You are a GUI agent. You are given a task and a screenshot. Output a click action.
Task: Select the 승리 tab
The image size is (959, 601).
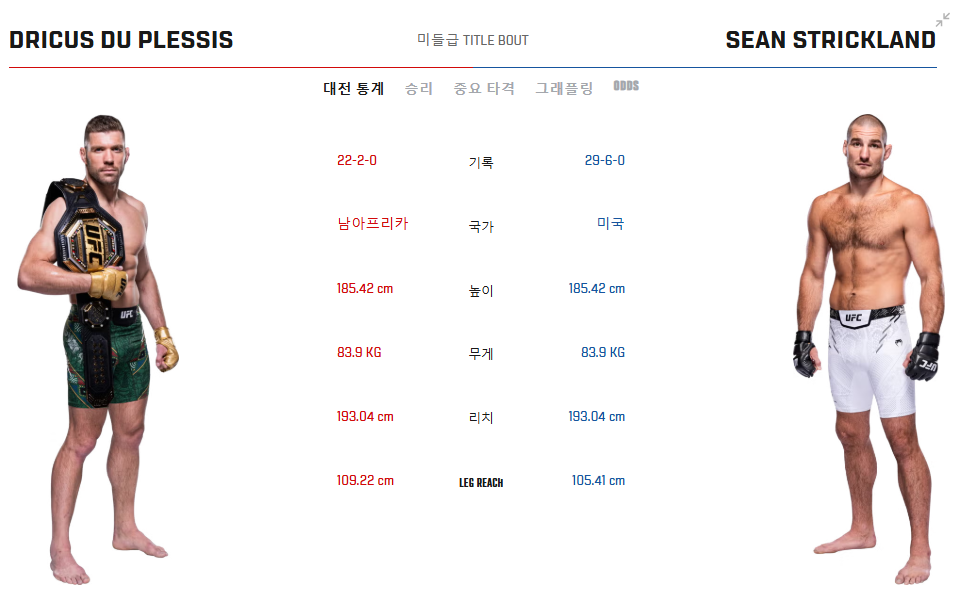pos(419,87)
